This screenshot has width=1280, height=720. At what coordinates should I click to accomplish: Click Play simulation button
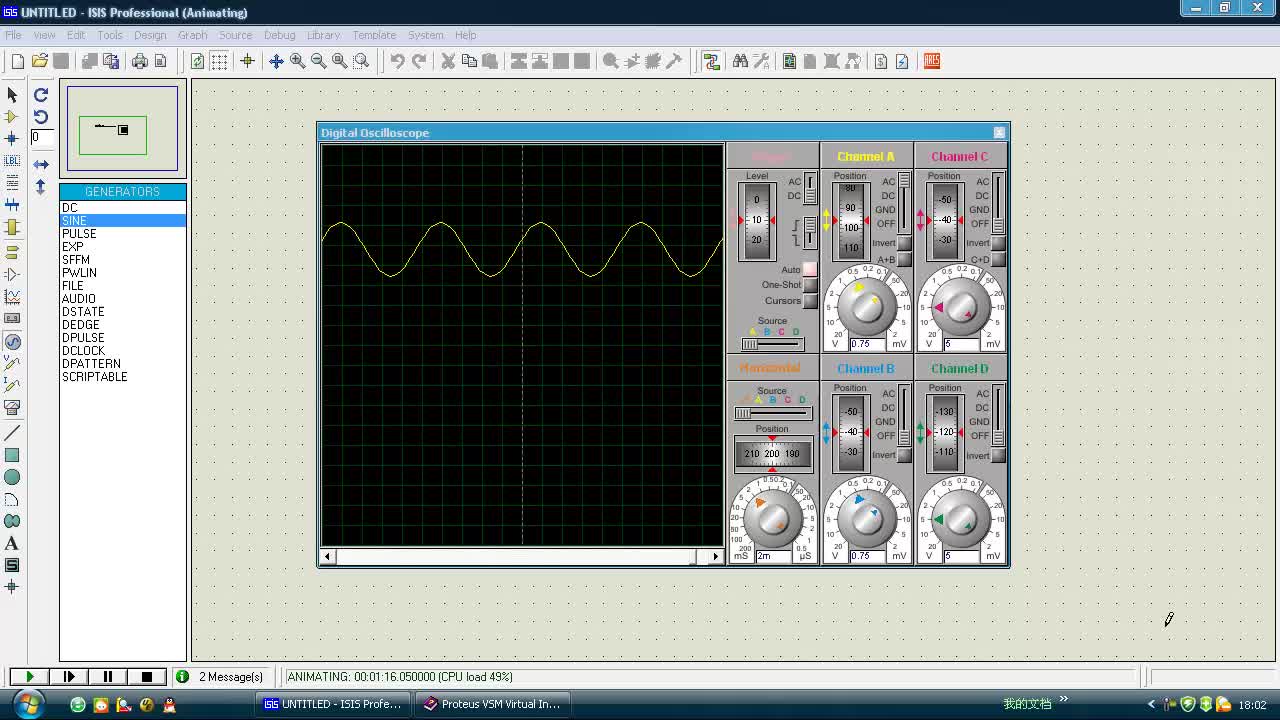(29, 677)
